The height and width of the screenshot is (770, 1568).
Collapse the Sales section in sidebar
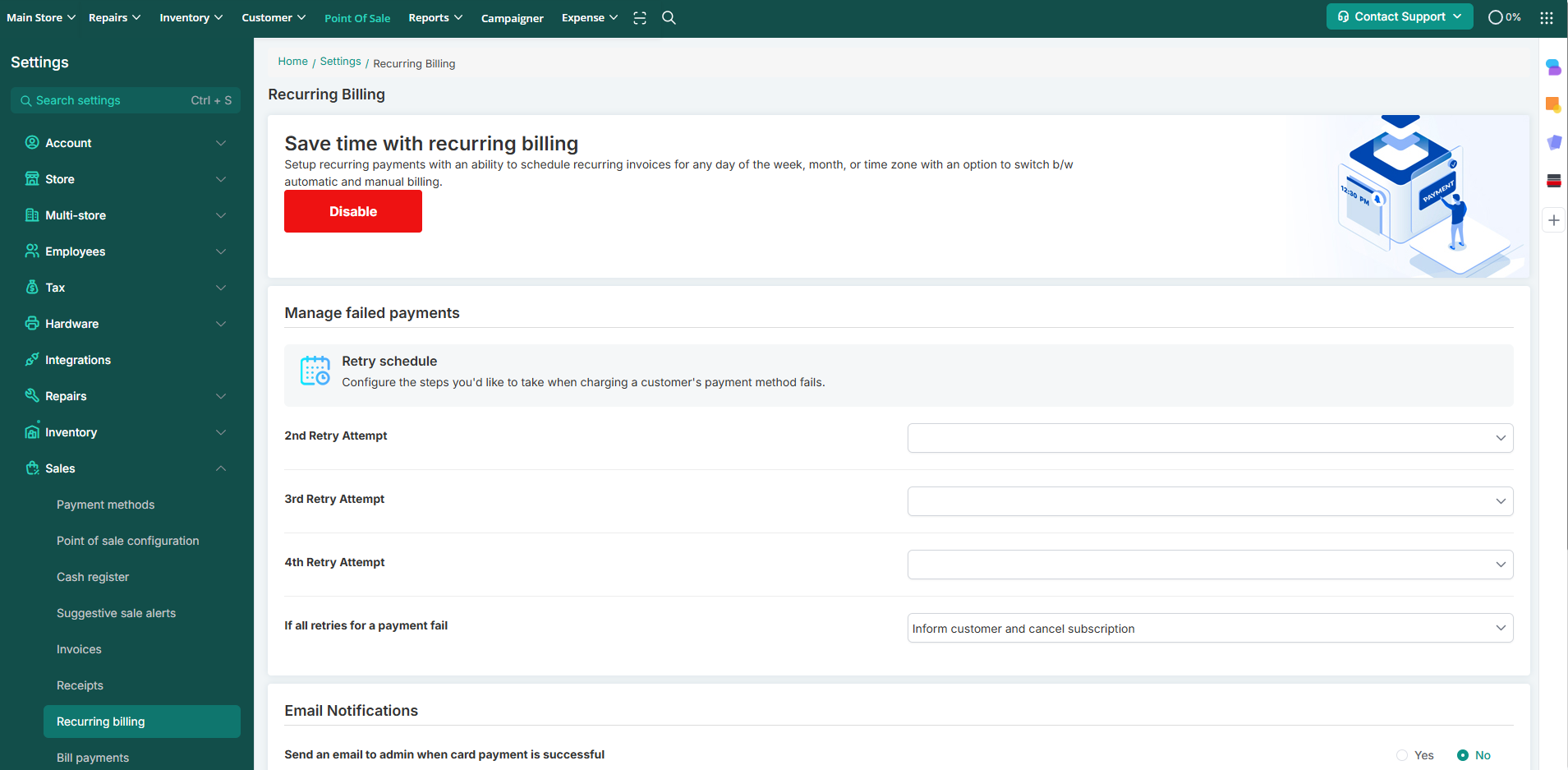point(220,468)
